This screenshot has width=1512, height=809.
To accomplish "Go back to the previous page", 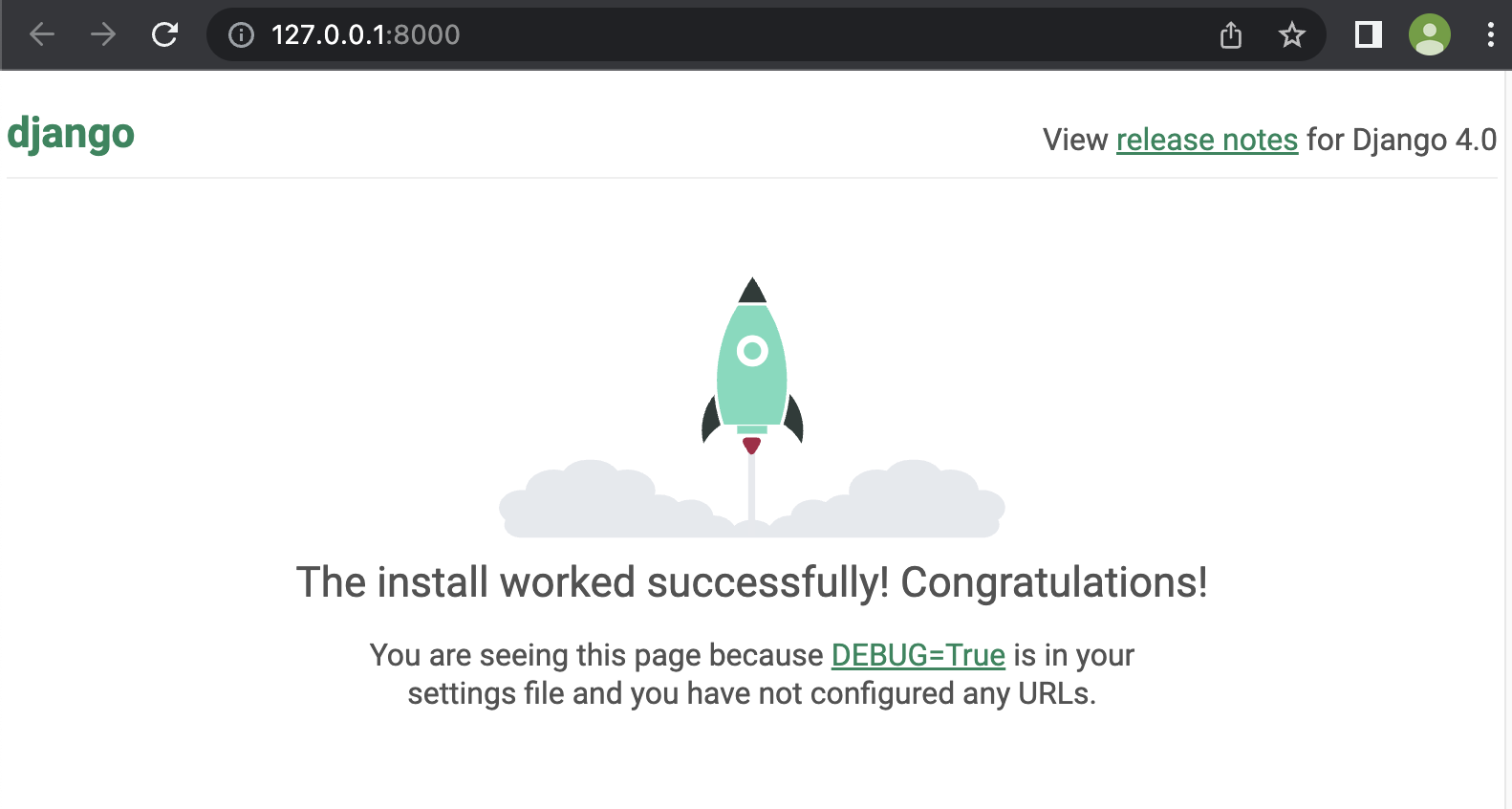I will [42, 34].
